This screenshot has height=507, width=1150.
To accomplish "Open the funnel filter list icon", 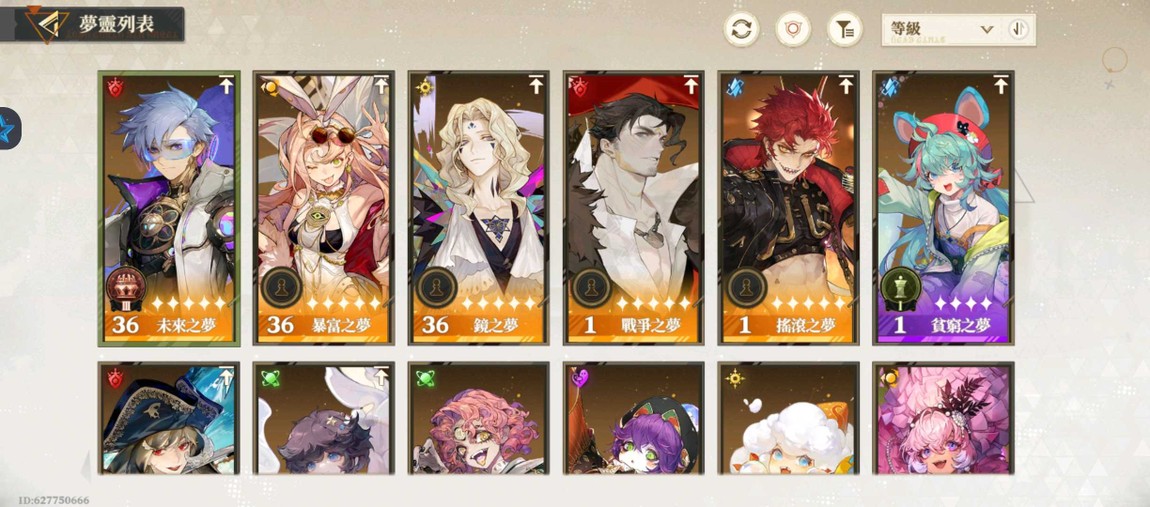I will 845,29.
